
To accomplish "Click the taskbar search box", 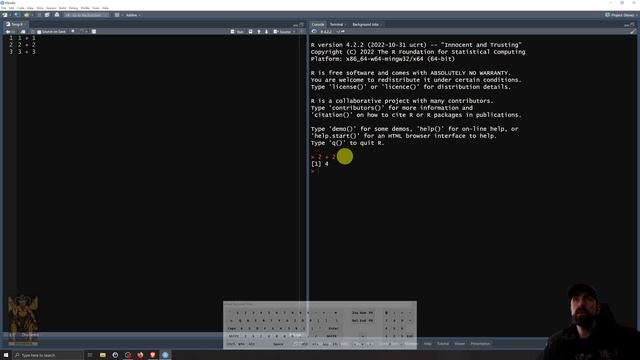I will pyautogui.click(x=47, y=355).
